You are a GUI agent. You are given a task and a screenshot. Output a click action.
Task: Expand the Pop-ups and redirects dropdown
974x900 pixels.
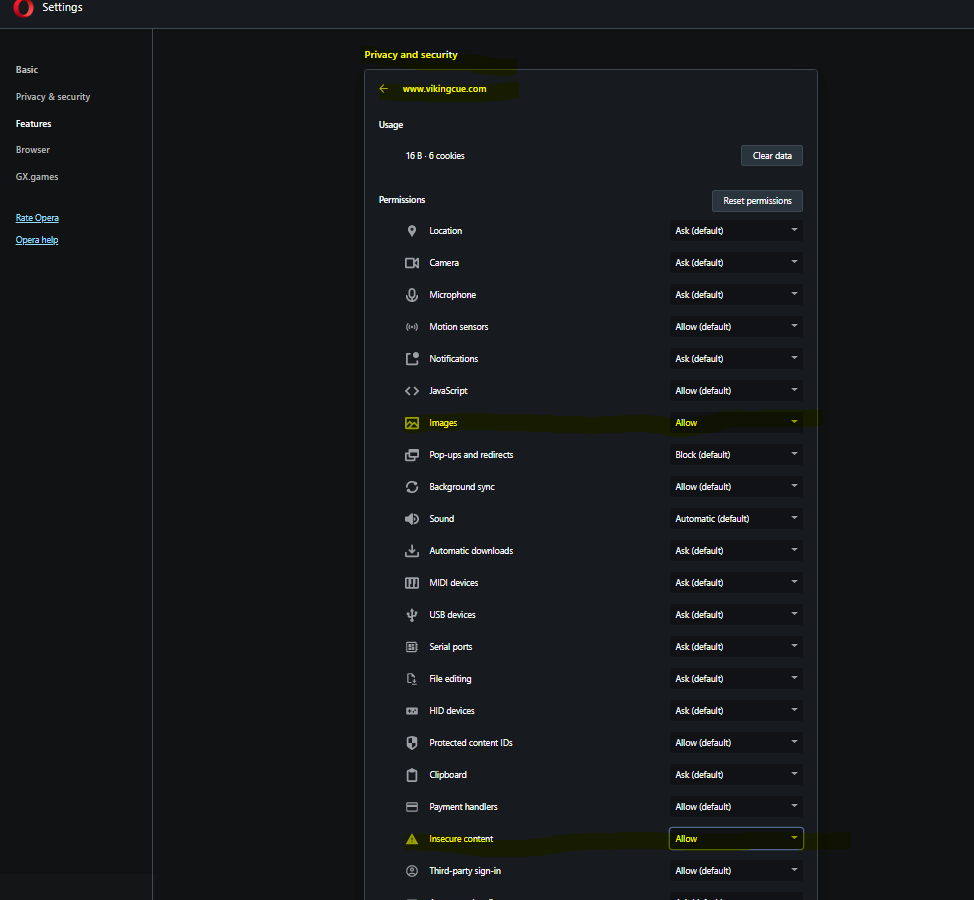pos(736,455)
